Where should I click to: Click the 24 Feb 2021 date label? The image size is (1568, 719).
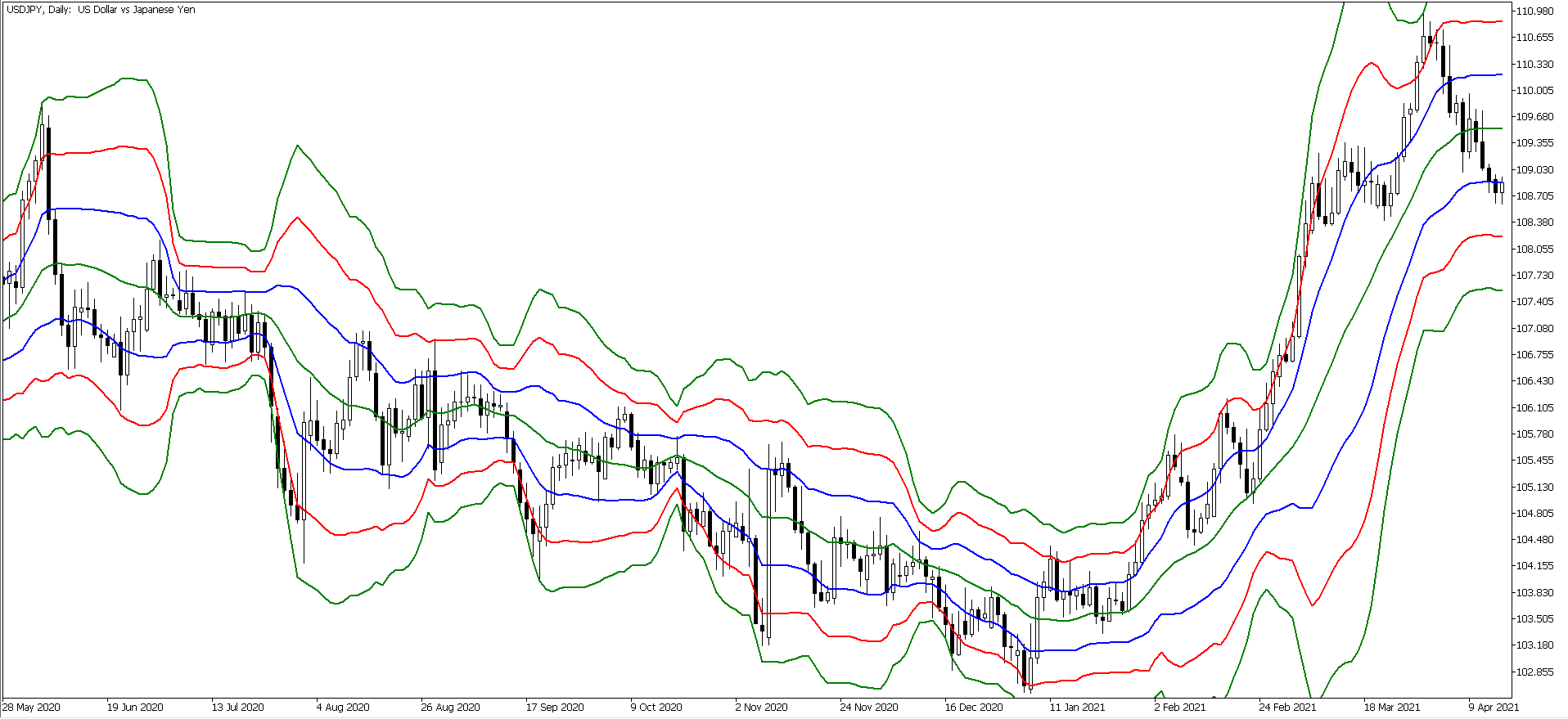(x=1288, y=708)
